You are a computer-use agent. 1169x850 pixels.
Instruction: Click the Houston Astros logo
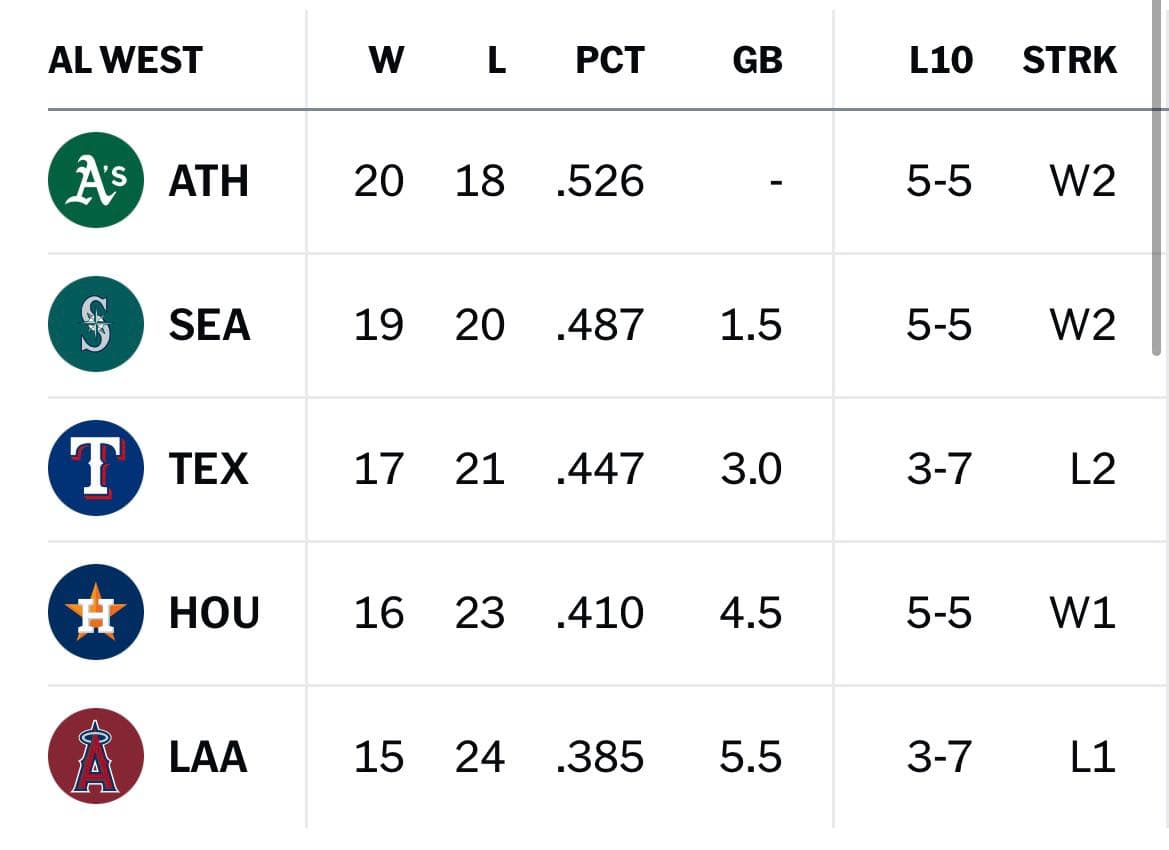pyautogui.click(x=95, y=612)
